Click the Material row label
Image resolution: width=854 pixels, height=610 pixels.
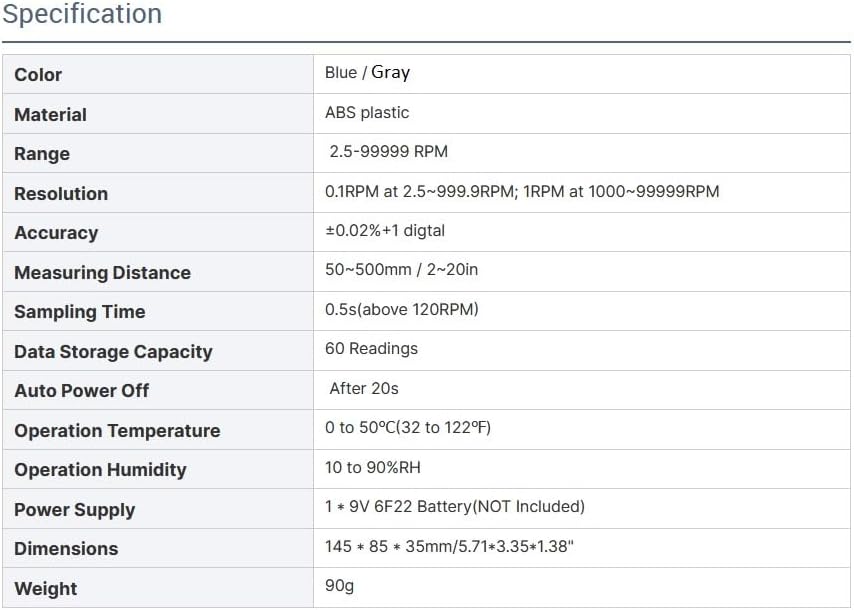click(50, 115)
